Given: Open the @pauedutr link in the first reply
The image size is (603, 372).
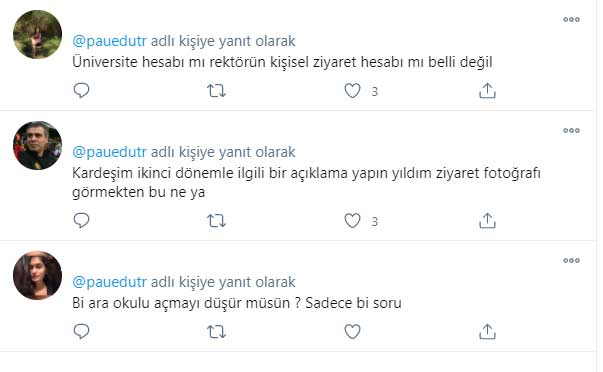Looking at the screenshot, I should coord(110,41).
